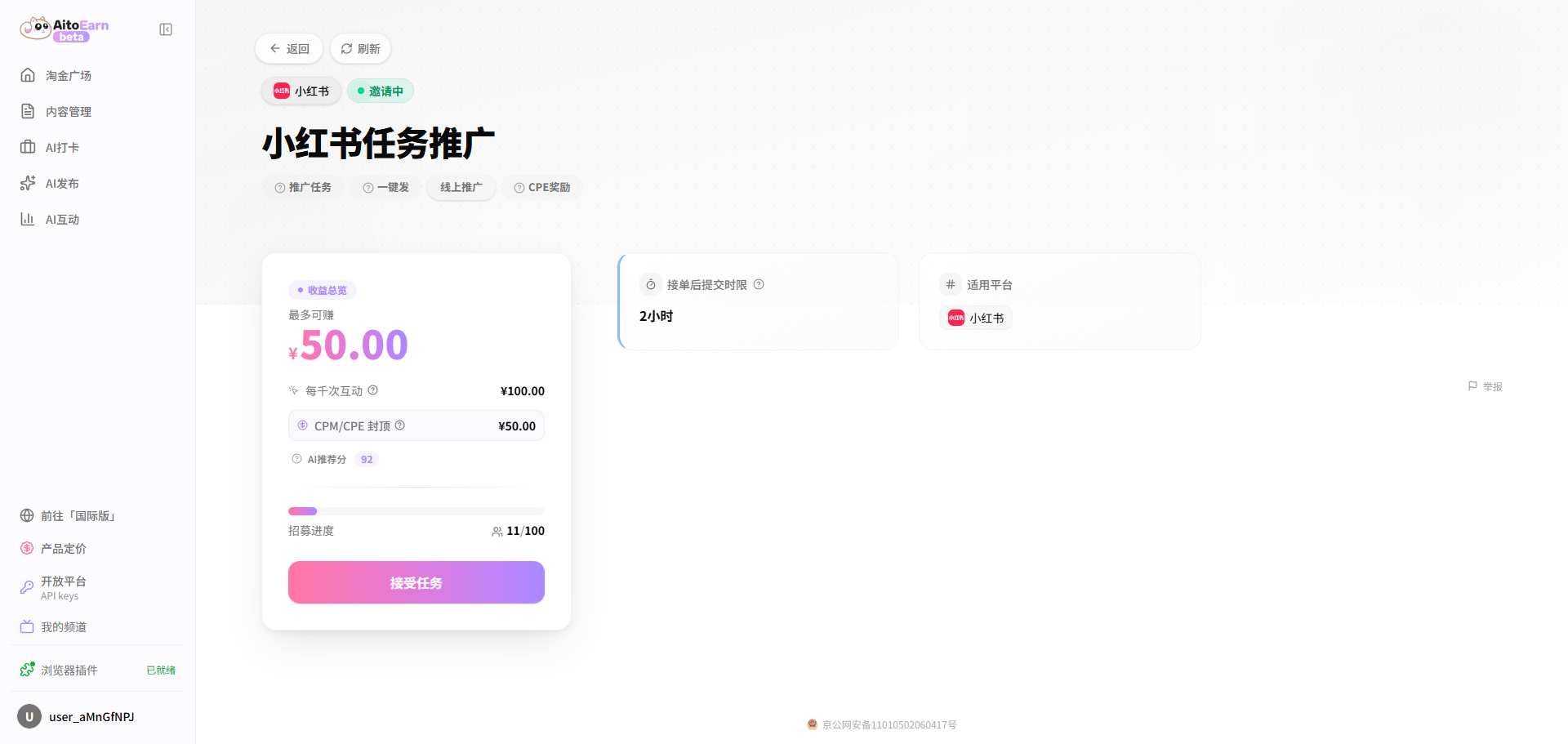This screenshot has height=744, width=1568.
Task: Click the 小红书 chip under 适用平台
Action: (x=976, y=318)
